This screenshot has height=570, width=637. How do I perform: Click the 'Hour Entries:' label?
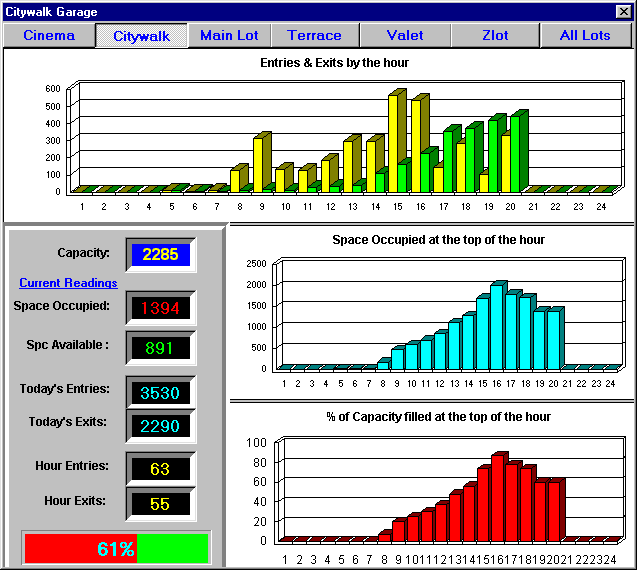72,466
